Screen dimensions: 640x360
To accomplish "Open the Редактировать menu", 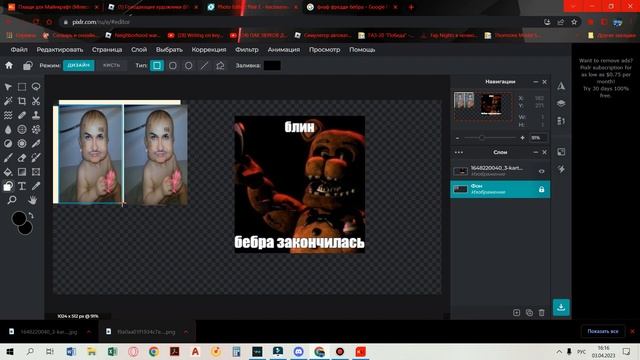I will (60, 49).
